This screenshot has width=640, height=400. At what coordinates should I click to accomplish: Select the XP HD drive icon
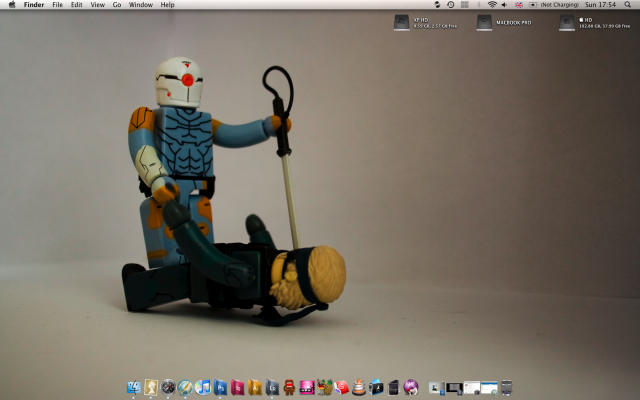(x=402, y=22)
